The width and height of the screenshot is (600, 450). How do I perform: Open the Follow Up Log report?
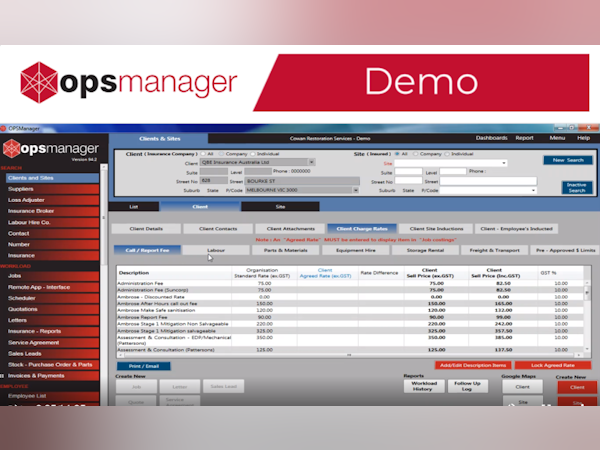click(x=468, y=386)
